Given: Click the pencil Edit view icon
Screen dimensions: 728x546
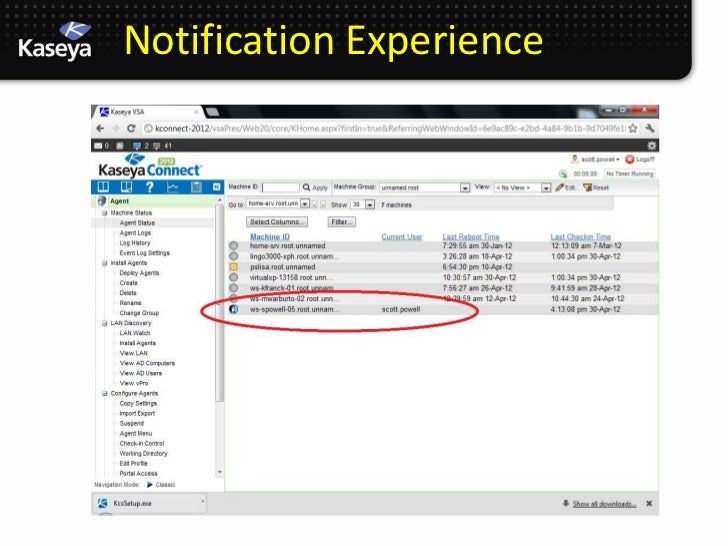Looking at the screenshot, I should point(559,188).
